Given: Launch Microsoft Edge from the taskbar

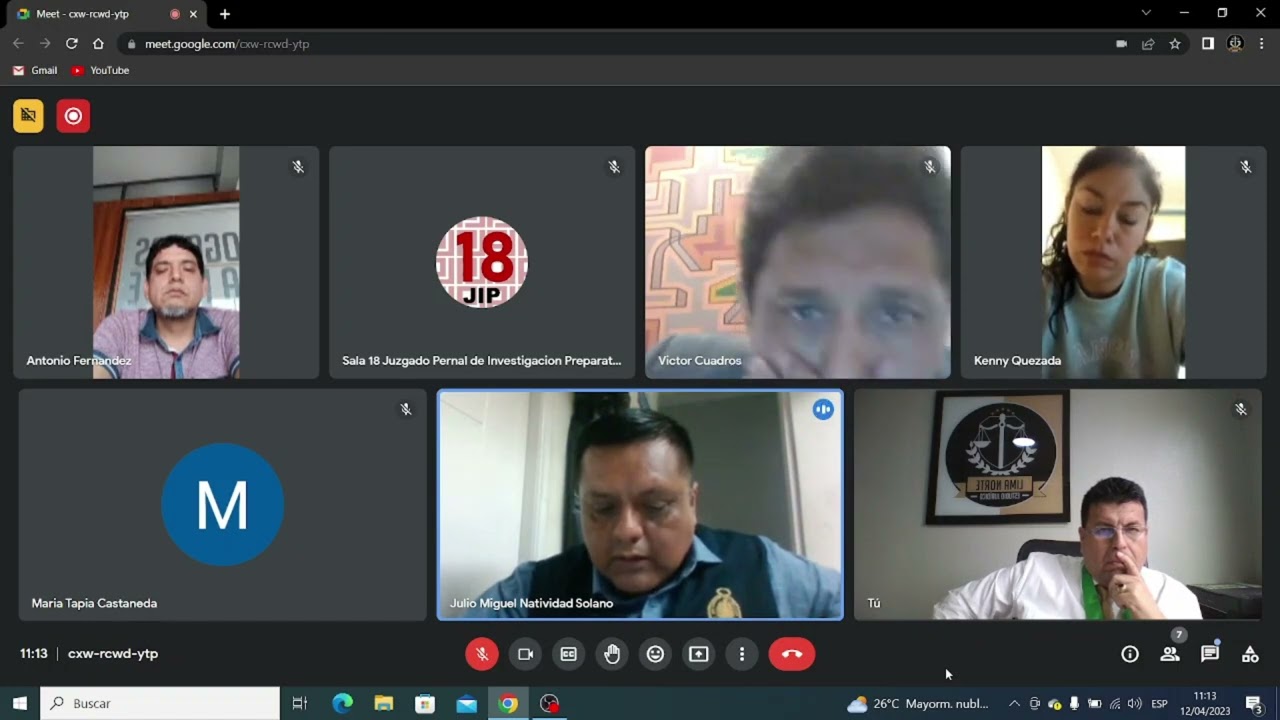Looking at the screenshot, I should tap(342, 704).
